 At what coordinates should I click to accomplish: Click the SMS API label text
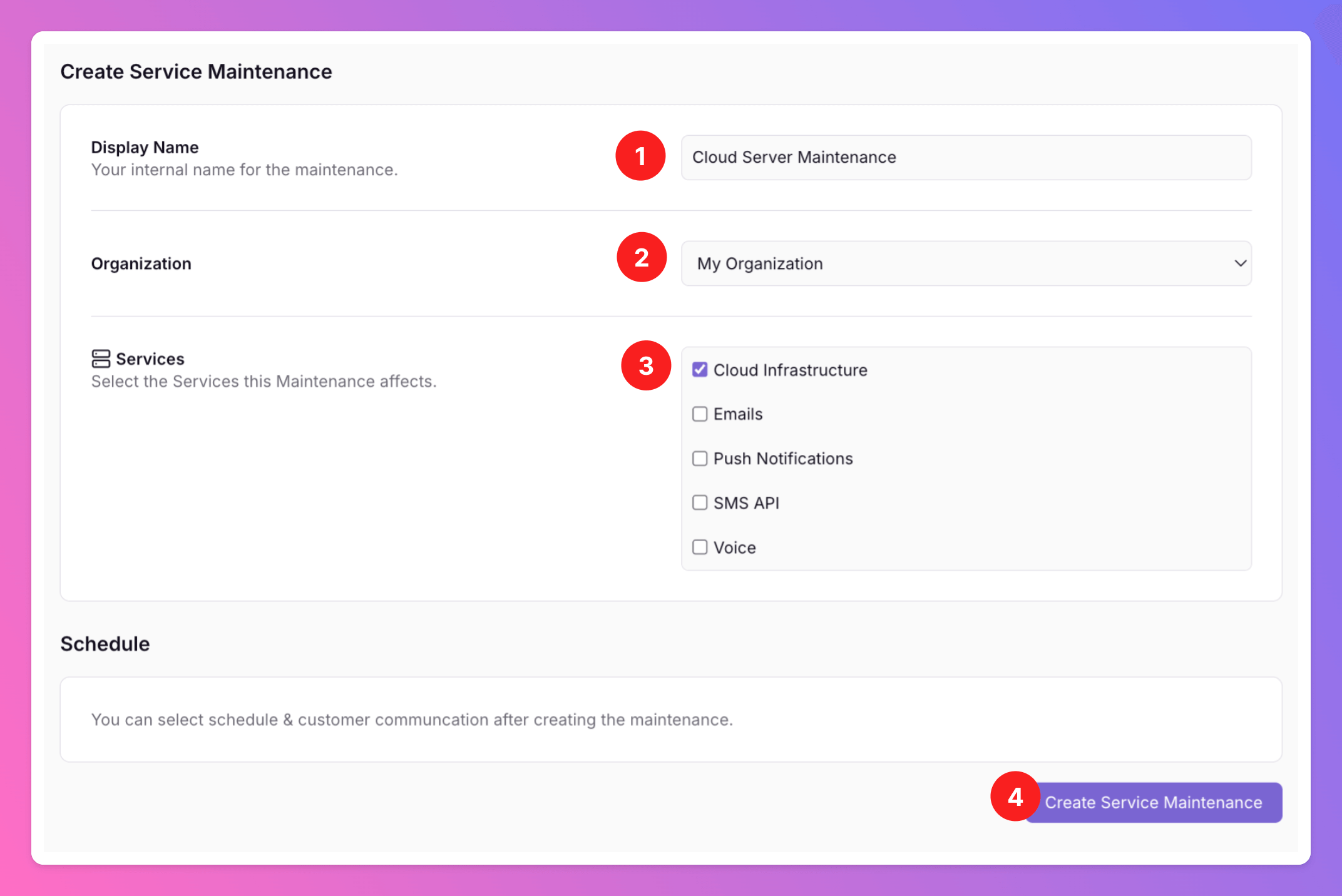[746, 503]
